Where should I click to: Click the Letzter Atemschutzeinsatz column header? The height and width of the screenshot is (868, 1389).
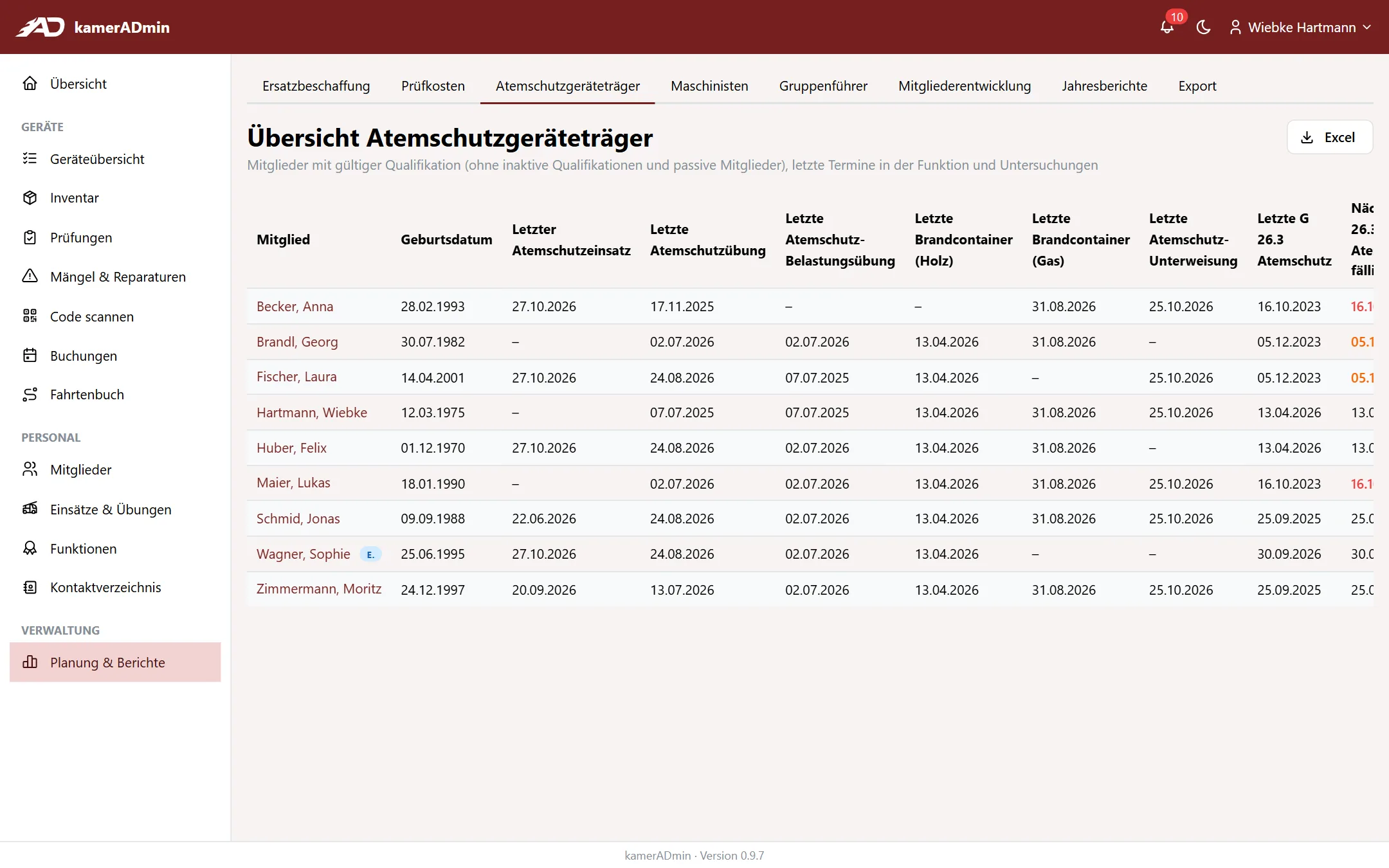point(571,240)
